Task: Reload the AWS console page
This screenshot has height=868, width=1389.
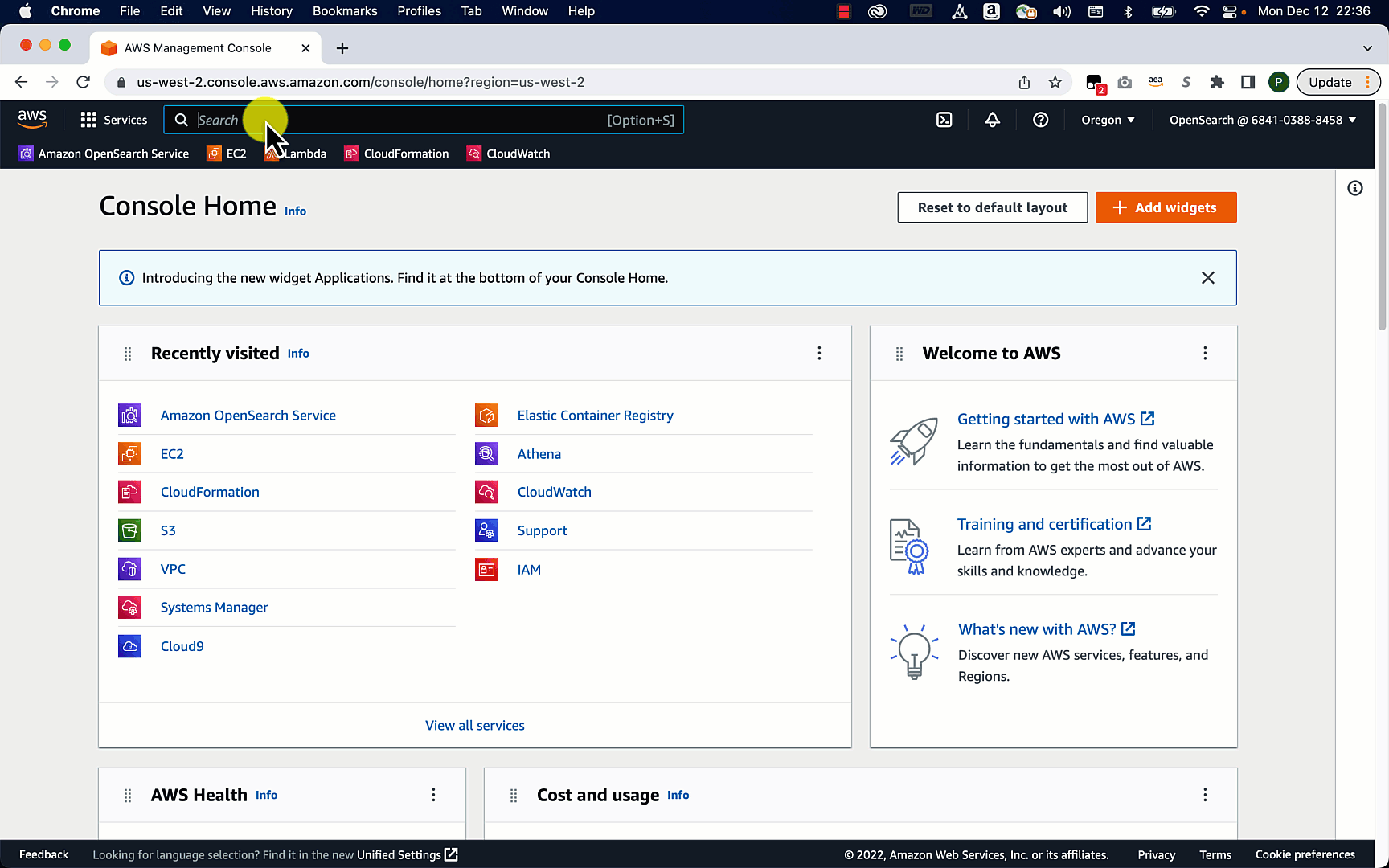Action: coord(83,82)
